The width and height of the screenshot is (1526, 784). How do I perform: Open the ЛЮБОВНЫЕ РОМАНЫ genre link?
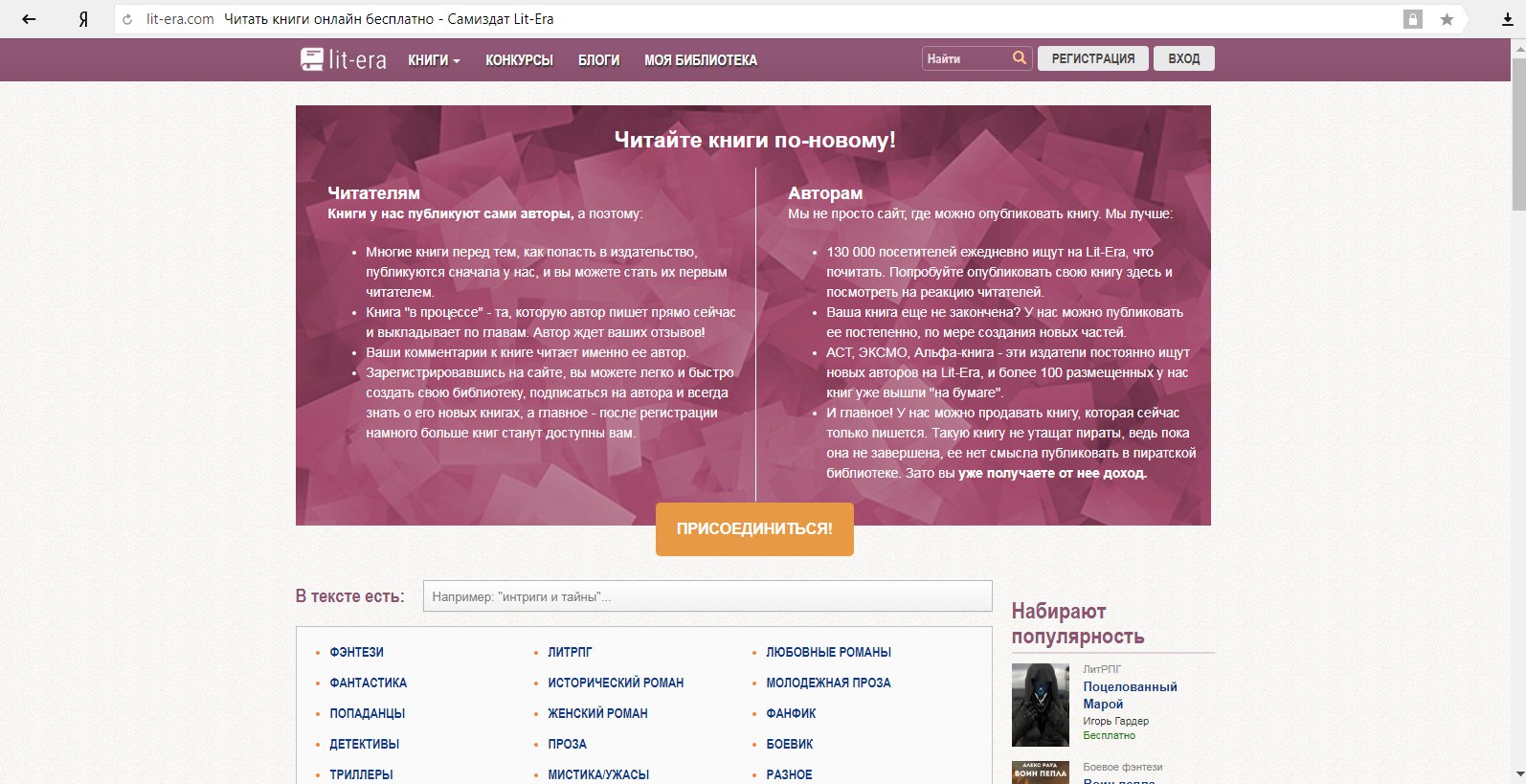[x=828, y=652]
